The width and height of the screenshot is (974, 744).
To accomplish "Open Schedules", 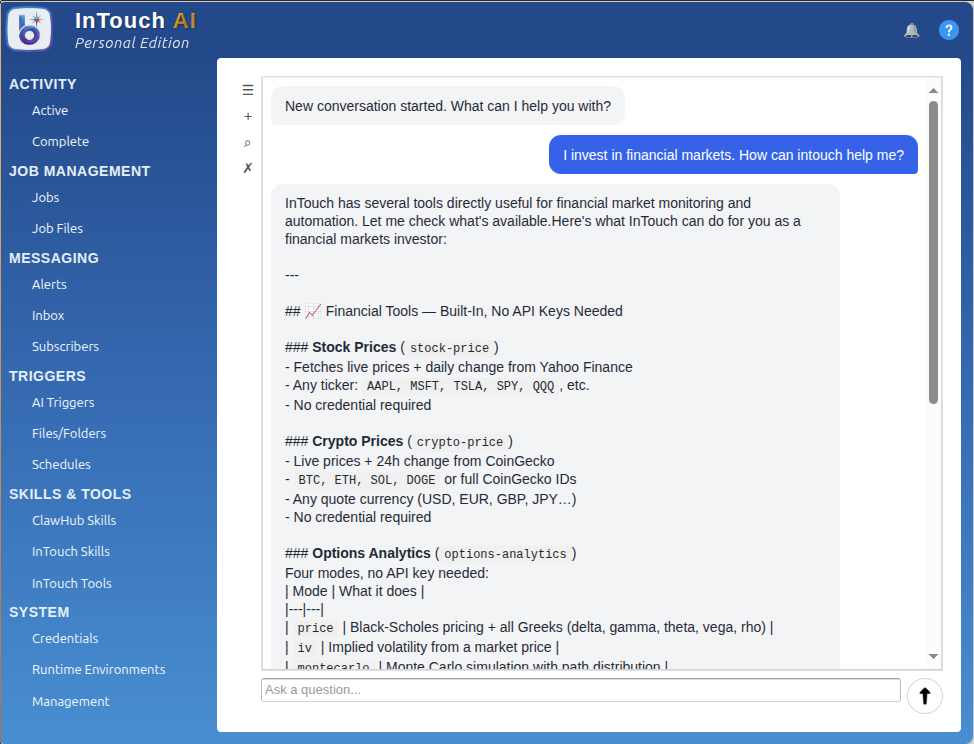I will pos(61,465).
